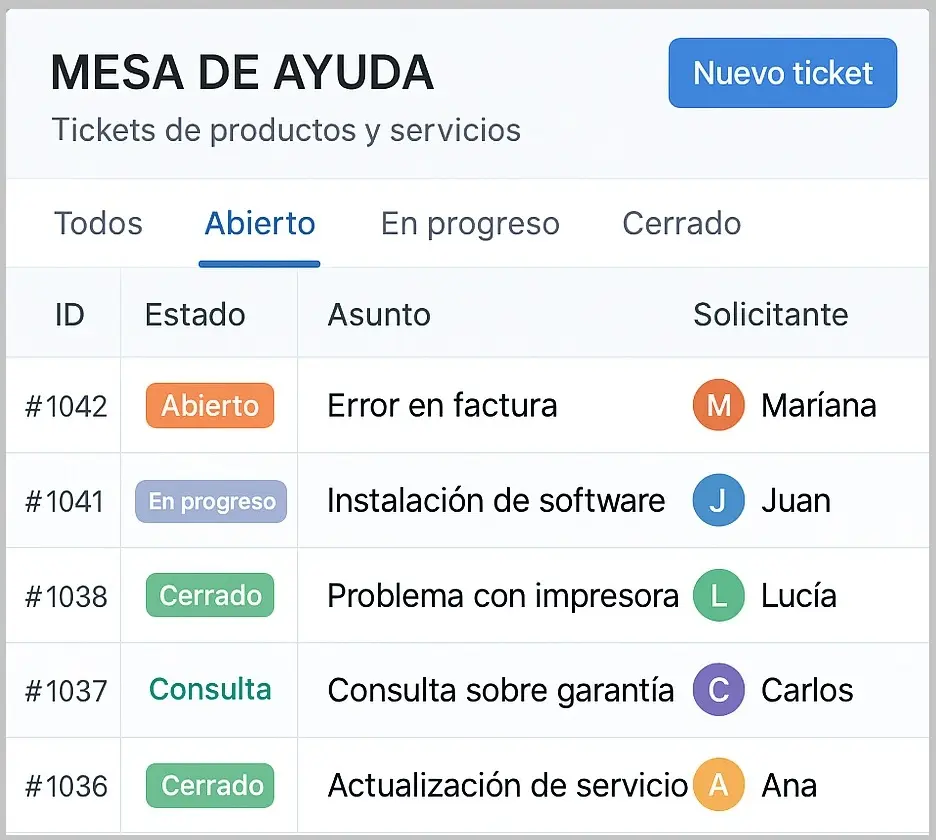Click the Abierto status badge on ticket #1042
The image size is (936, 840).
(x=209, y=405)
